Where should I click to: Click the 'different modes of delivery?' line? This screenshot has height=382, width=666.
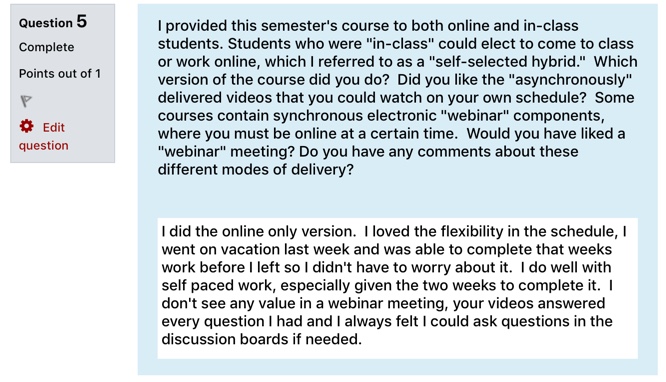(255, 170)
